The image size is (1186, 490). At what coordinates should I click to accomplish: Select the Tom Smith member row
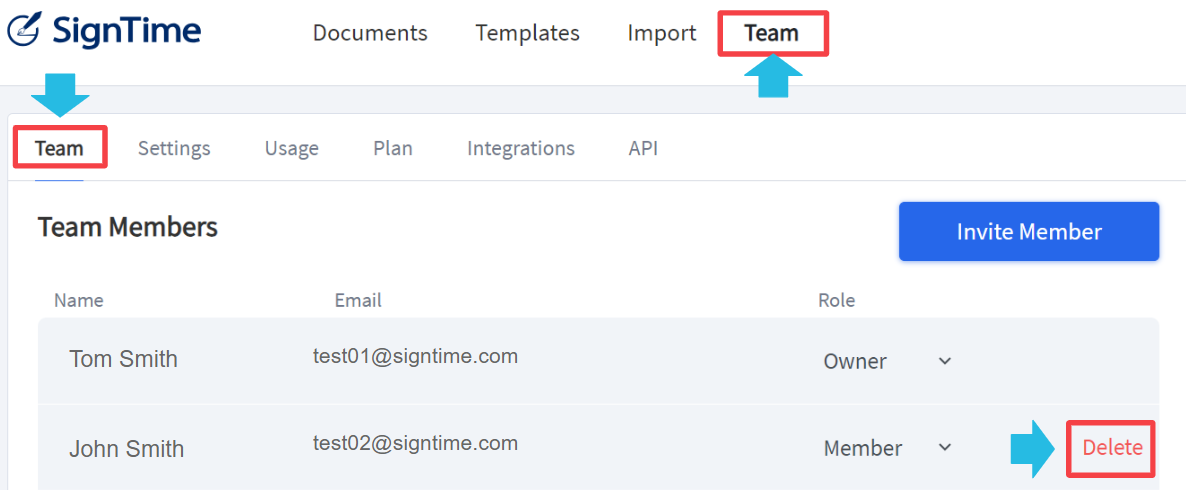(x=598, y=361)
